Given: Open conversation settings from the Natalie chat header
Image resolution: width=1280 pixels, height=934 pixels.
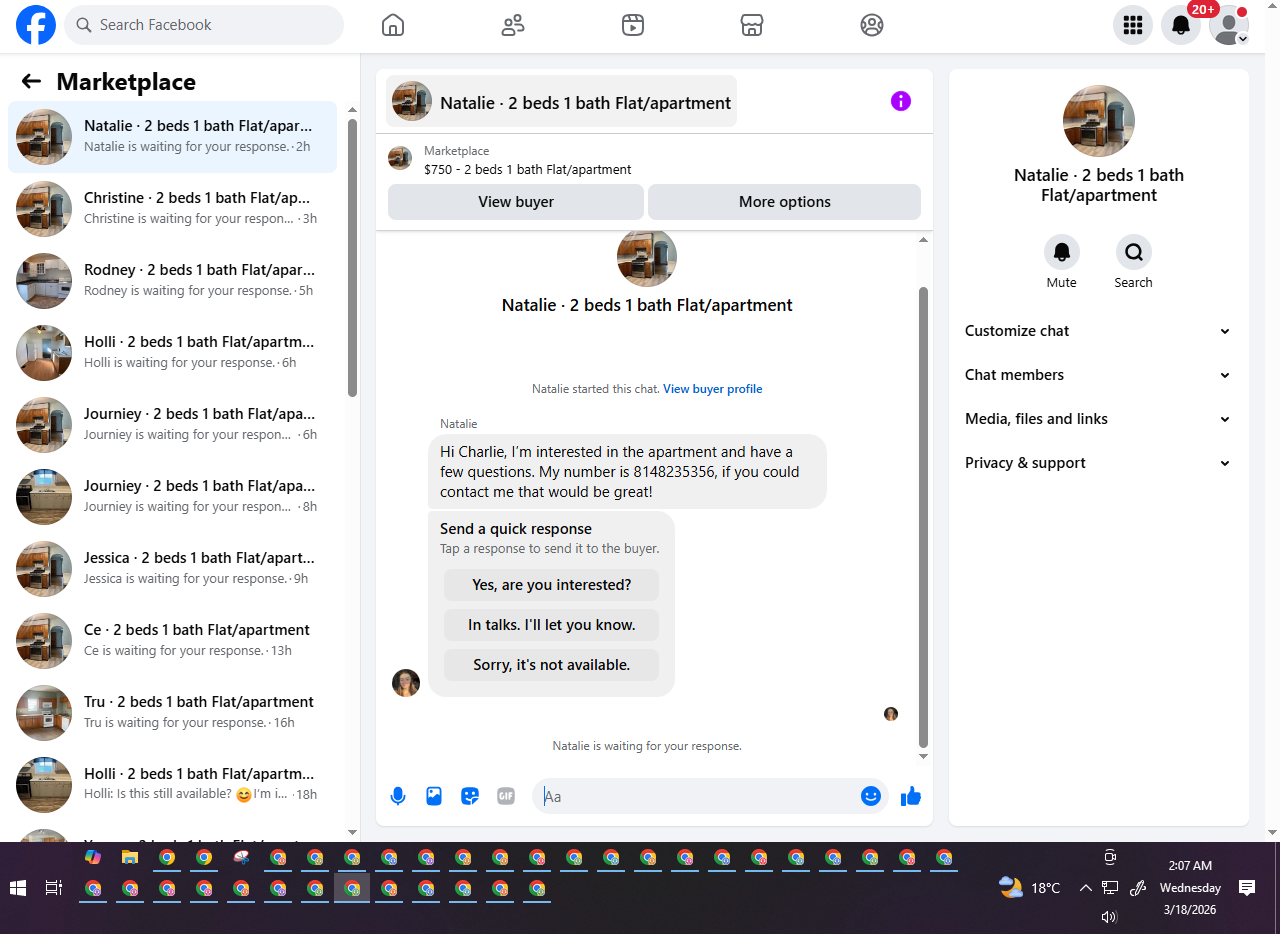Looking at the screenshot, I should [x=561, y=102].
